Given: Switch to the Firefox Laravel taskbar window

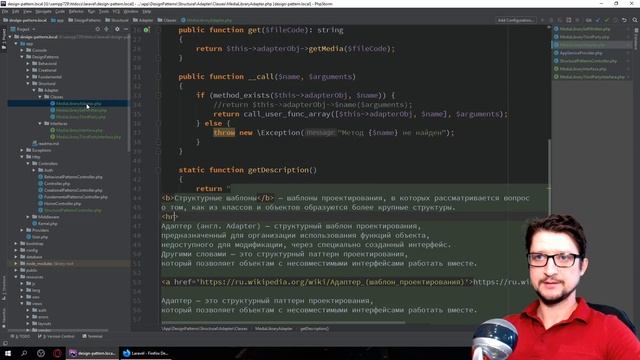Looking at the screenshot, I should tap(145, 353).
